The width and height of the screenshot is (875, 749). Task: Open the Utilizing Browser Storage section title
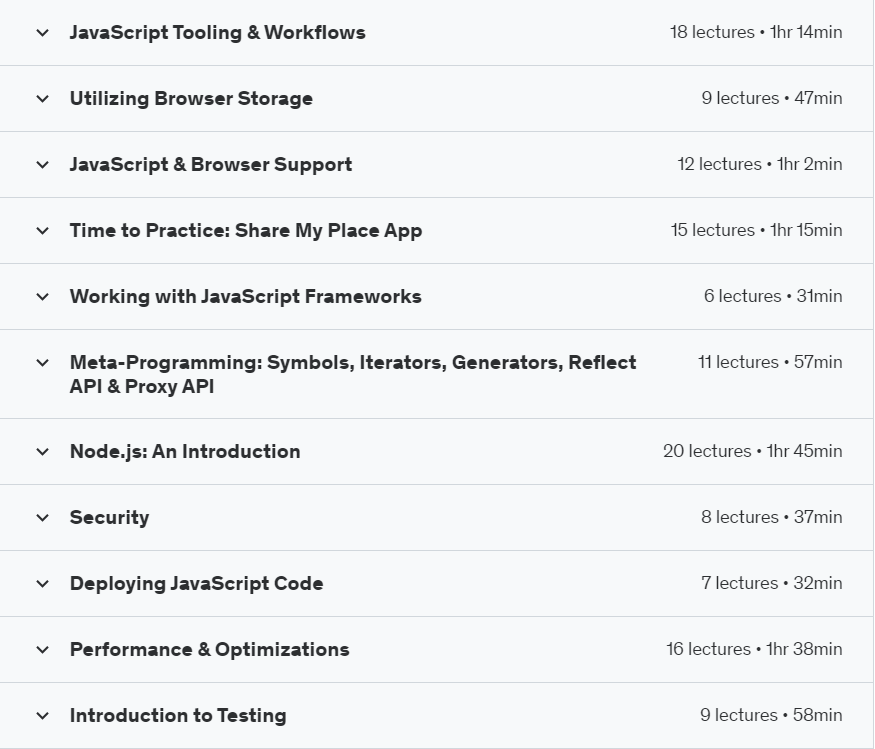pyautogui.click(x=191, y=99)
